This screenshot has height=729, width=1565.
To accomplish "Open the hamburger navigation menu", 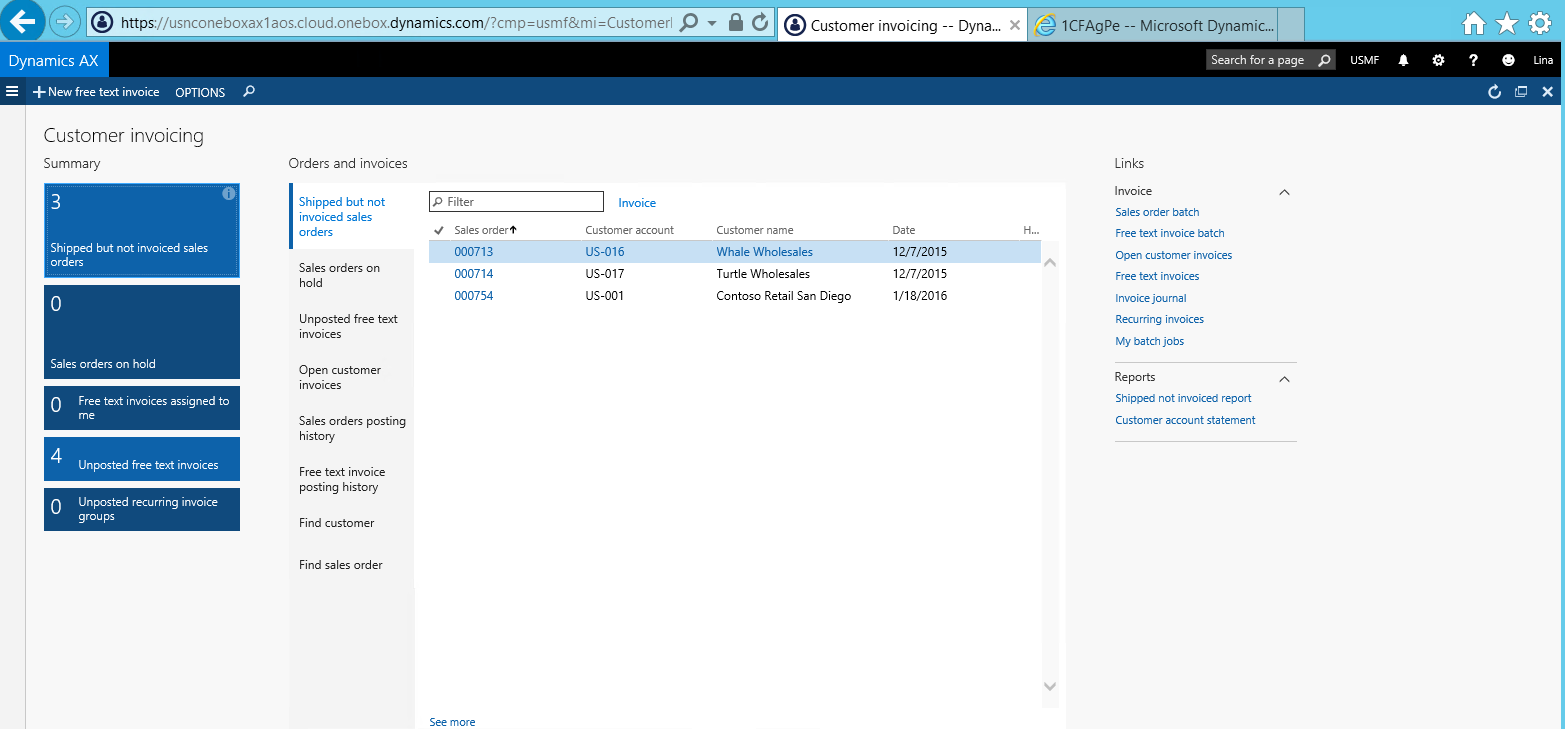I will pos(12,92).
